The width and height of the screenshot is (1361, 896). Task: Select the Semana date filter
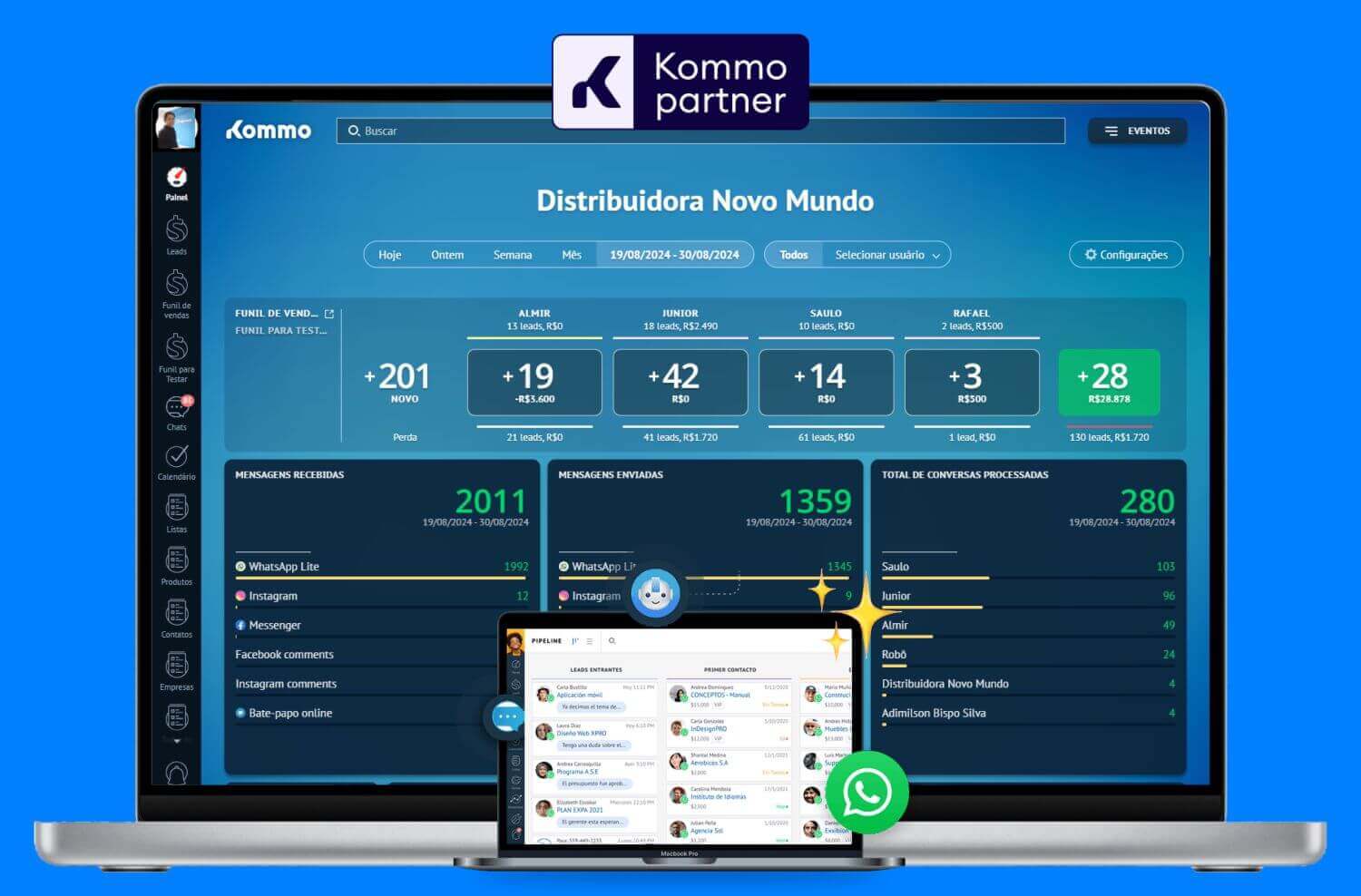pos(513,255)
